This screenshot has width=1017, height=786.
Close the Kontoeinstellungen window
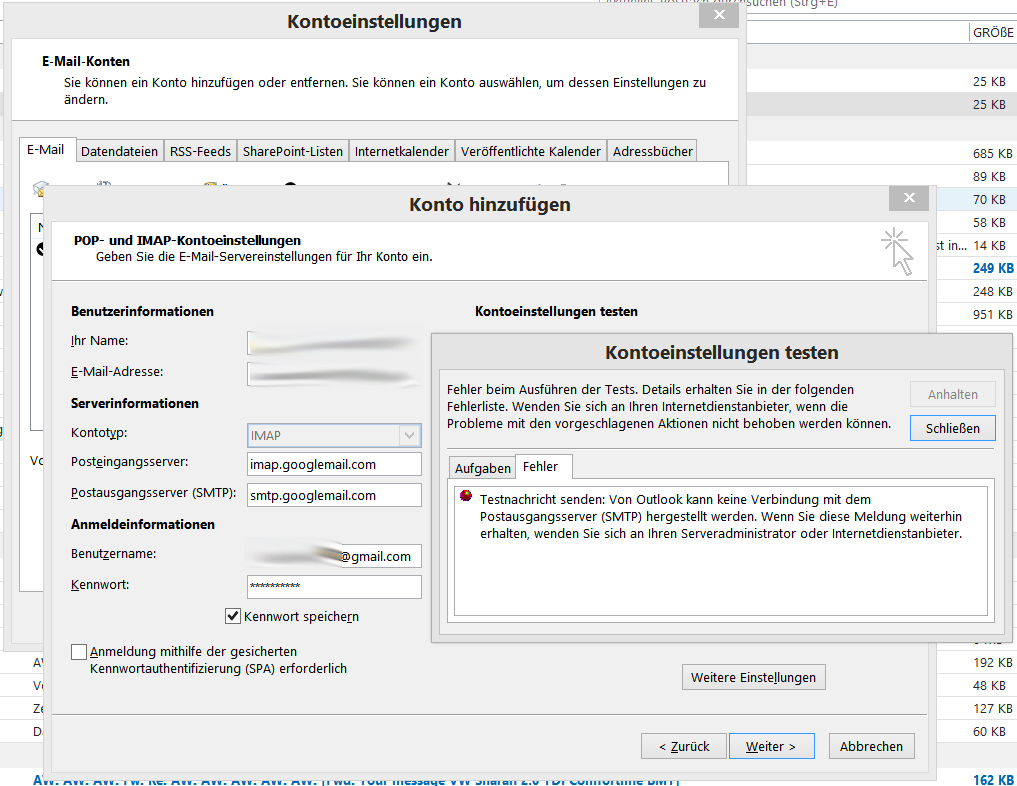click(x=719, y=15)
